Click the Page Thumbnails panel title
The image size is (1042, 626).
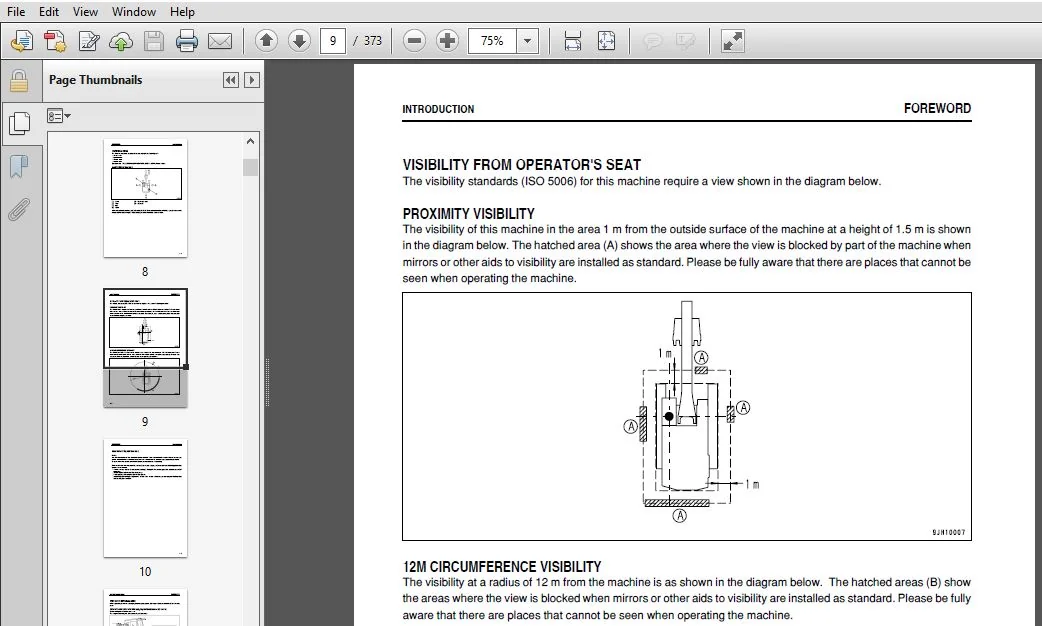point(96,80)
